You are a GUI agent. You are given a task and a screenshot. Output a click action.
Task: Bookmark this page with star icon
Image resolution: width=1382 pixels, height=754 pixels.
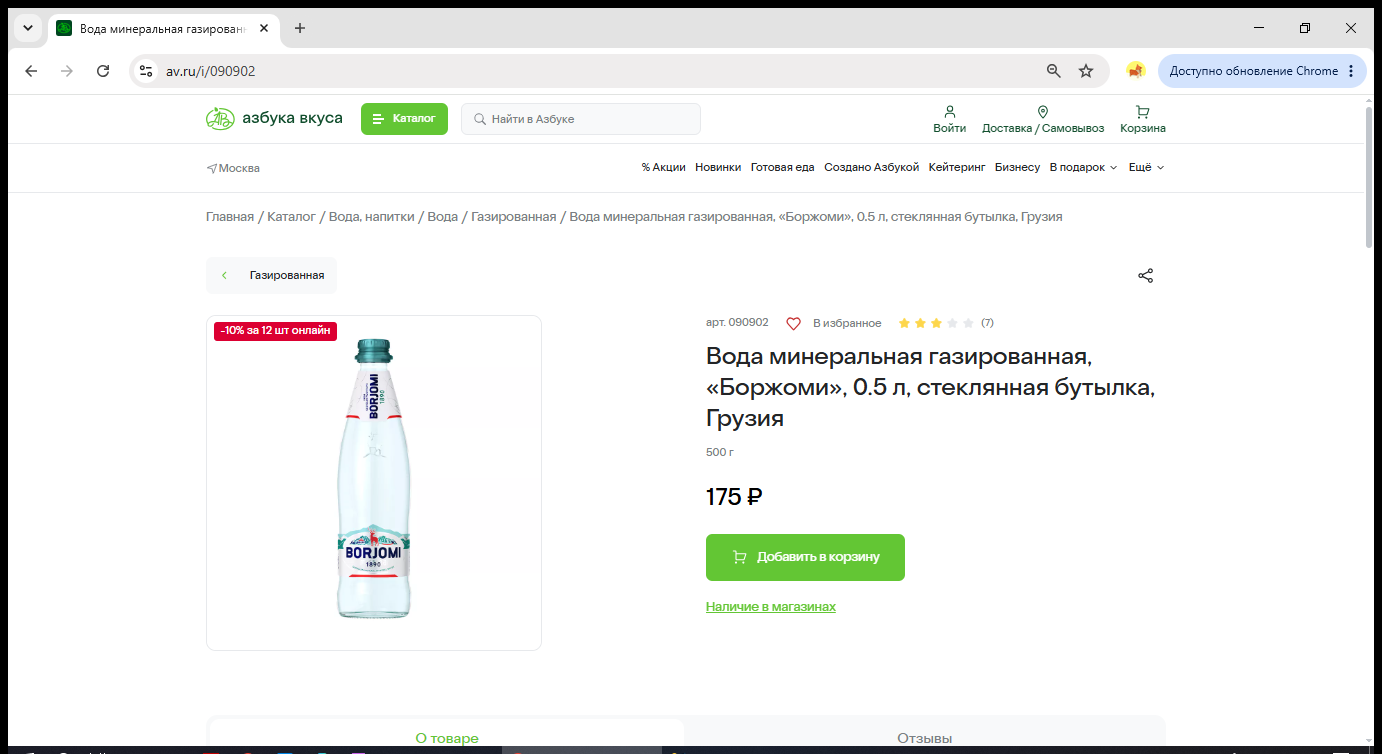[1086, 71]
